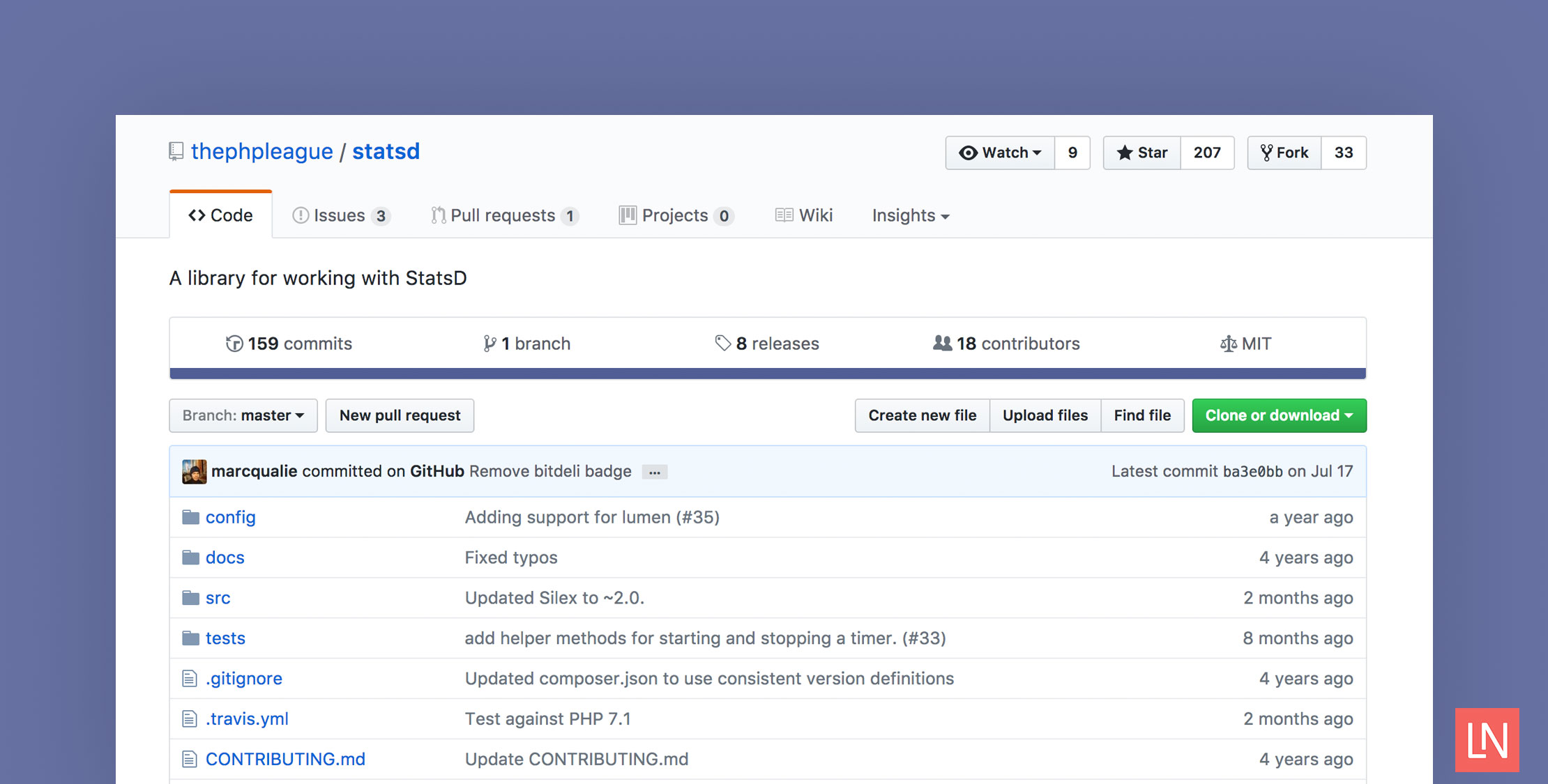Click the Find file button
This screenshot has height=784, width=1548.
point(1142,415)
